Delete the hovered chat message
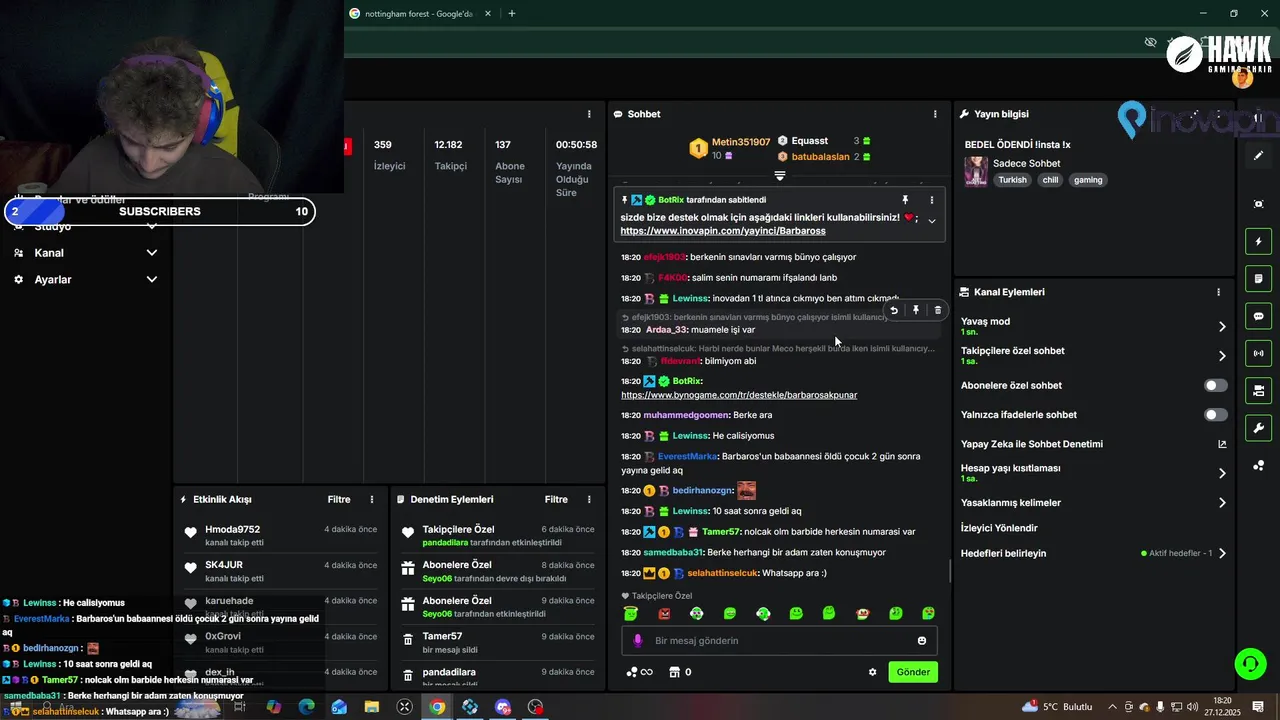Viewport: 1280px width, 720px height. point(937,310)
